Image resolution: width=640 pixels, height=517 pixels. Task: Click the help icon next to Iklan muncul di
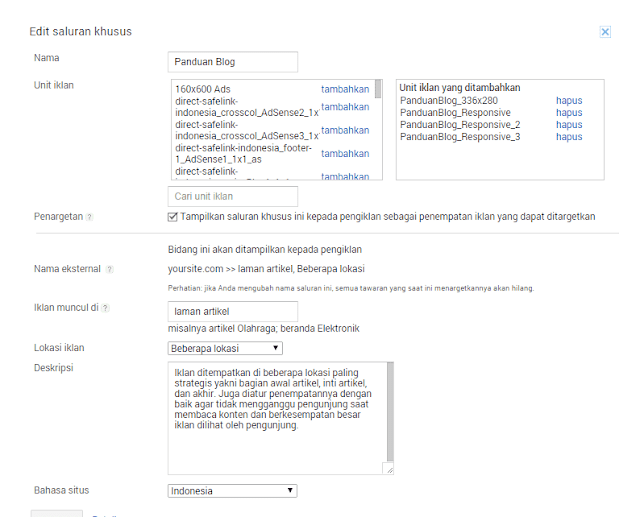tap(106, 309)
